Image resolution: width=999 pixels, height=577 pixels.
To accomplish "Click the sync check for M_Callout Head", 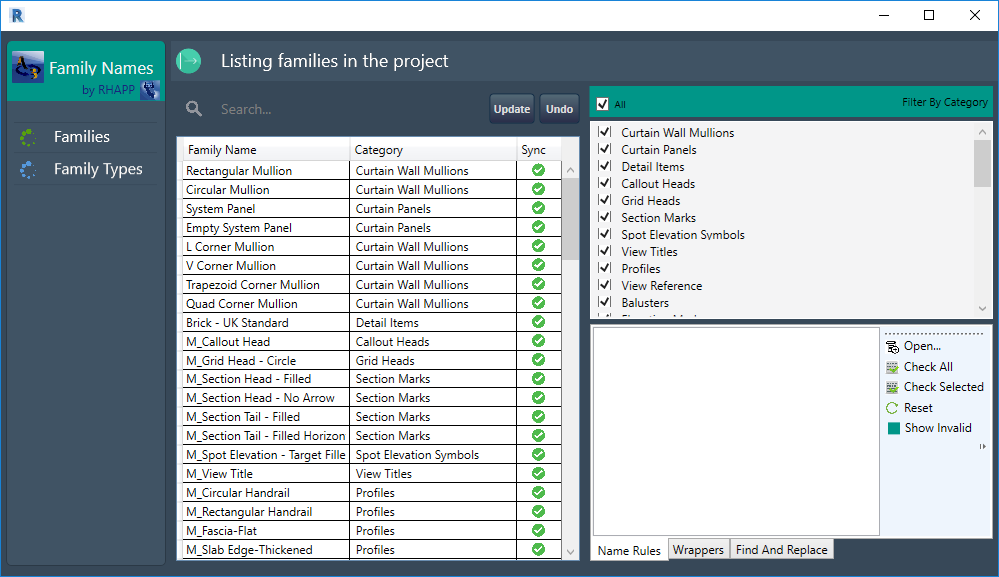I will coord(537,341).
